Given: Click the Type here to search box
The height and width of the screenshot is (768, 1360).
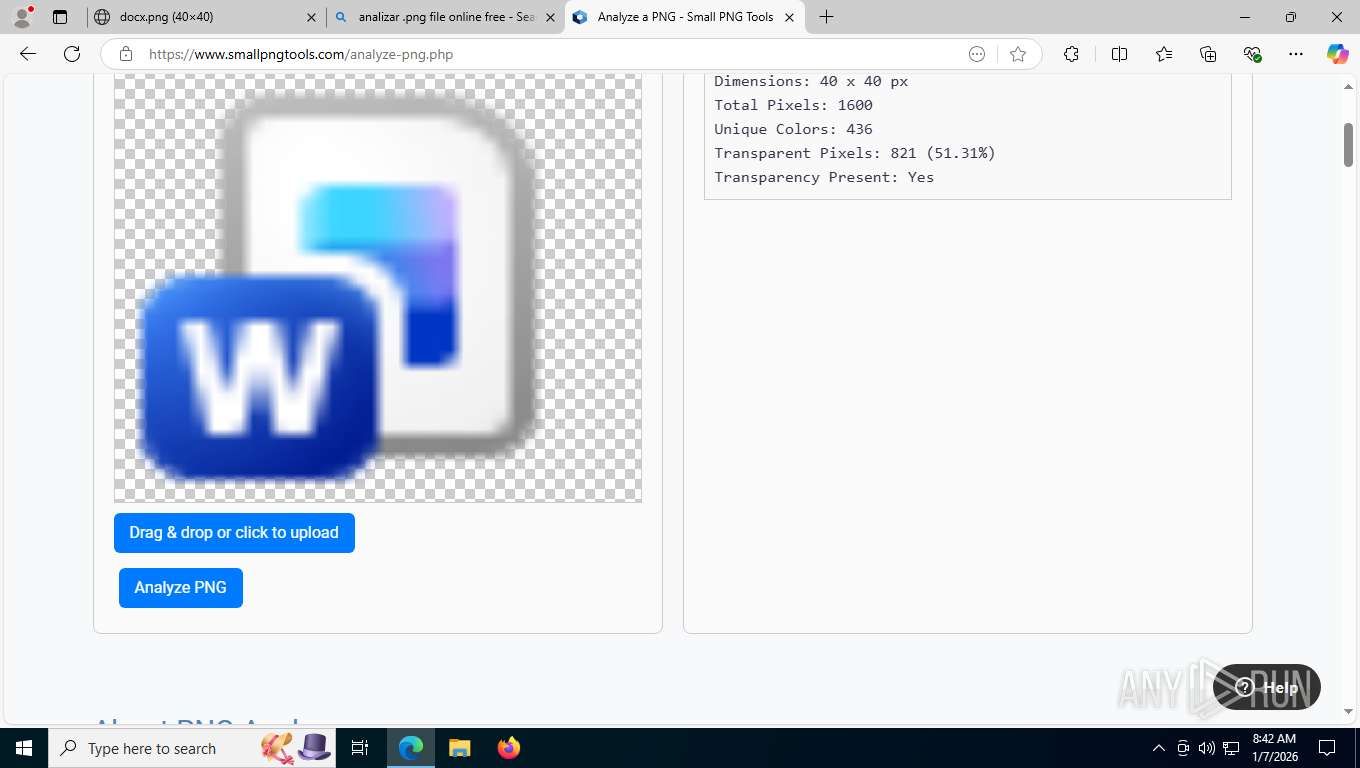Looking at the screenshot, I should (190, 748).
